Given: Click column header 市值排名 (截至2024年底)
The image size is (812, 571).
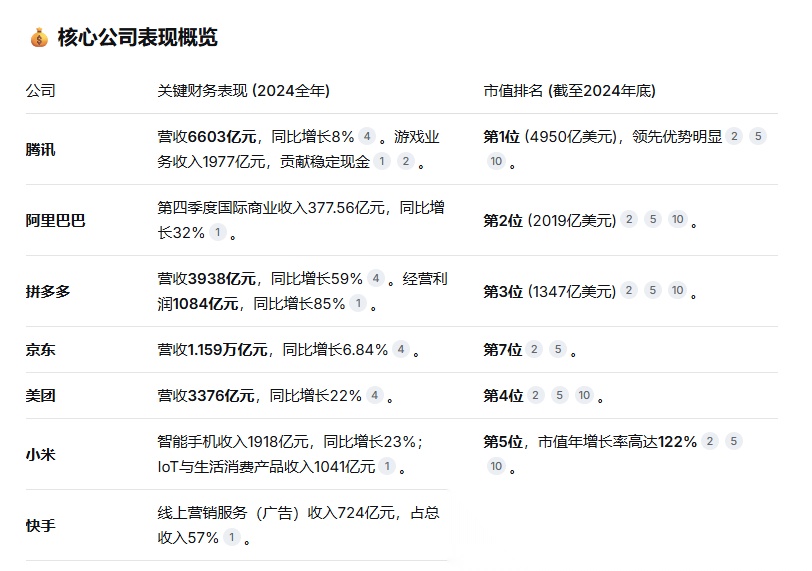Looking at the screenshot, I should [x=570, y=91].
